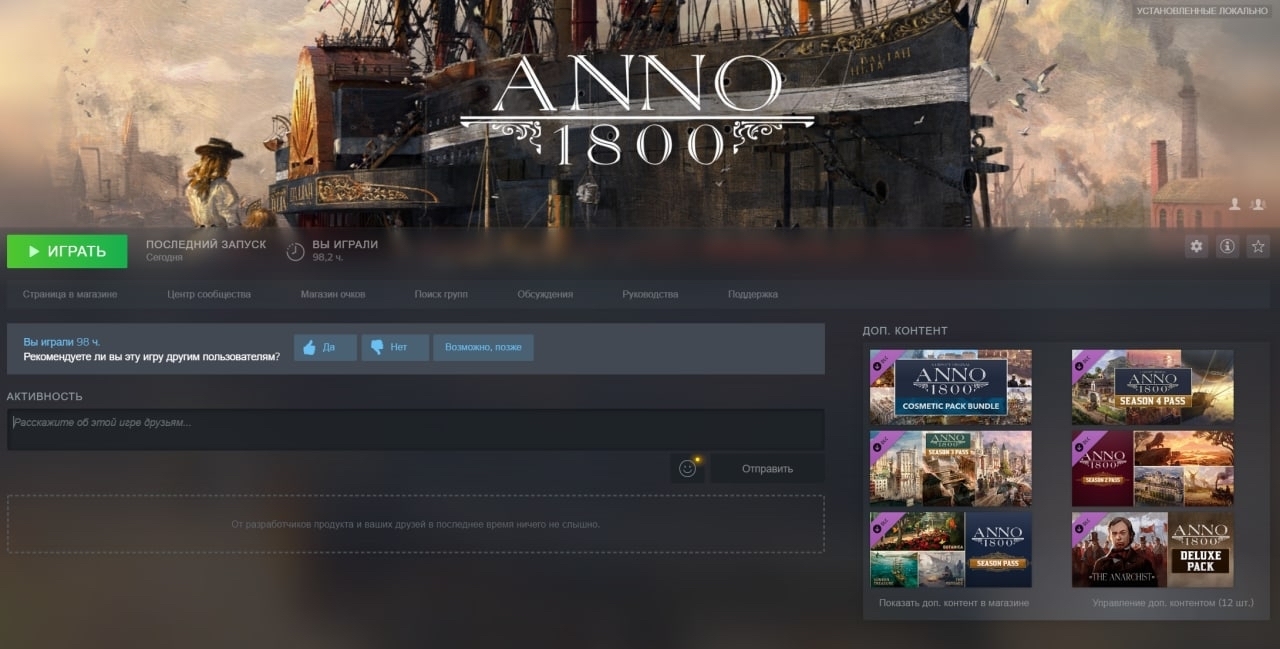
Task: Click the Вы играли 98 ч. text
Action: 62,342
